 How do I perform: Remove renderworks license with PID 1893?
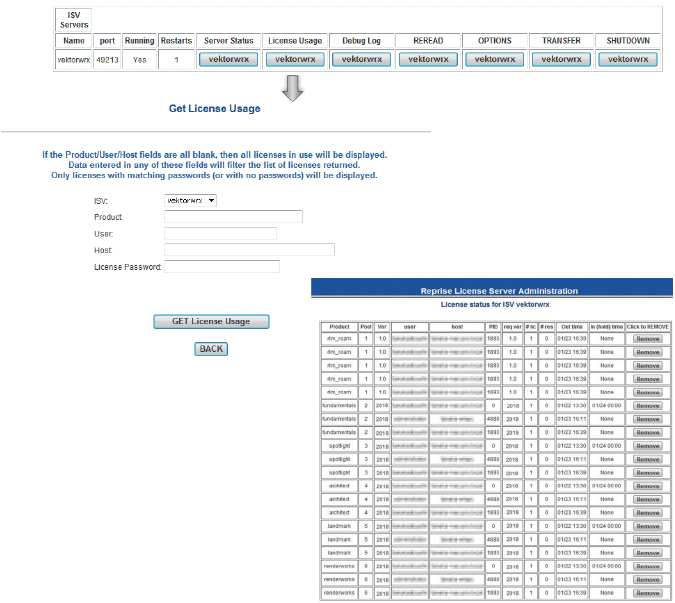pos(647,593)
